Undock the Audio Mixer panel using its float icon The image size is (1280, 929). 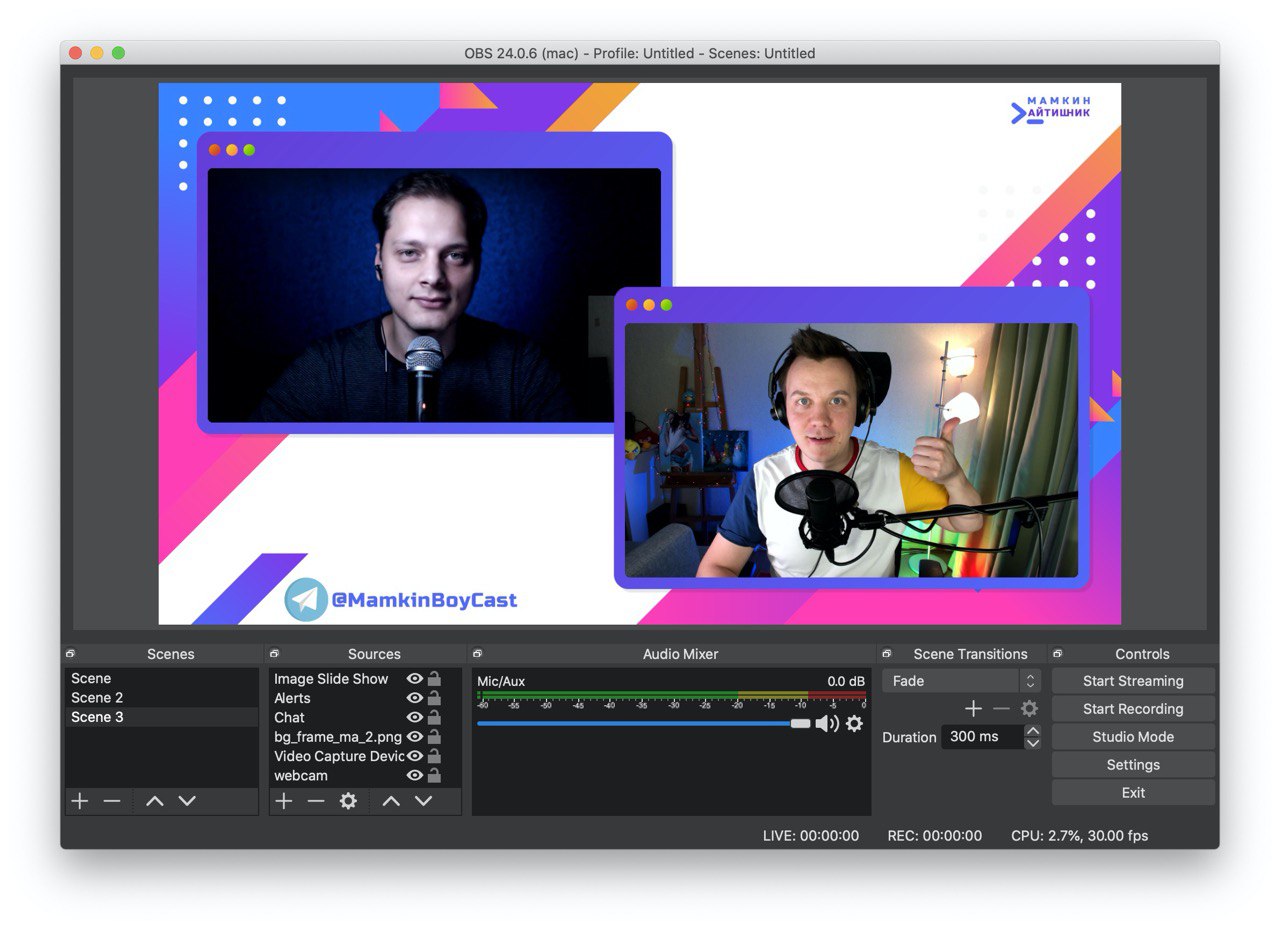click(x=478, y=654)
